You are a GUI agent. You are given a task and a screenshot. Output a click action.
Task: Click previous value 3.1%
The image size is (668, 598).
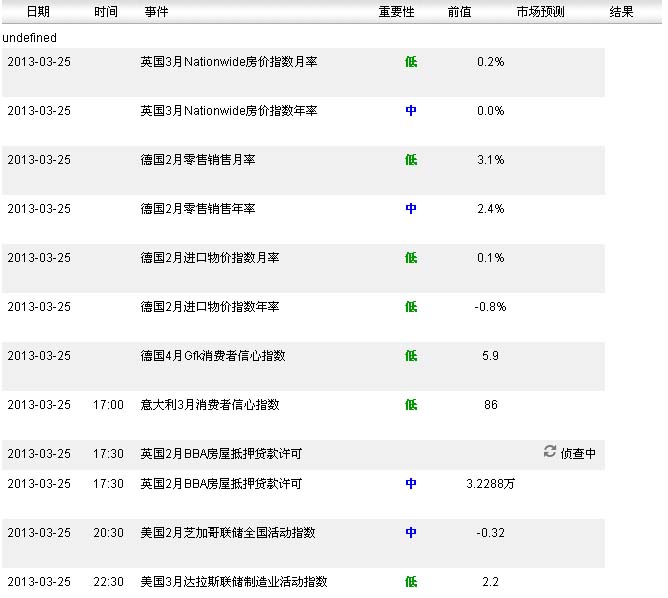pos(490,160)
